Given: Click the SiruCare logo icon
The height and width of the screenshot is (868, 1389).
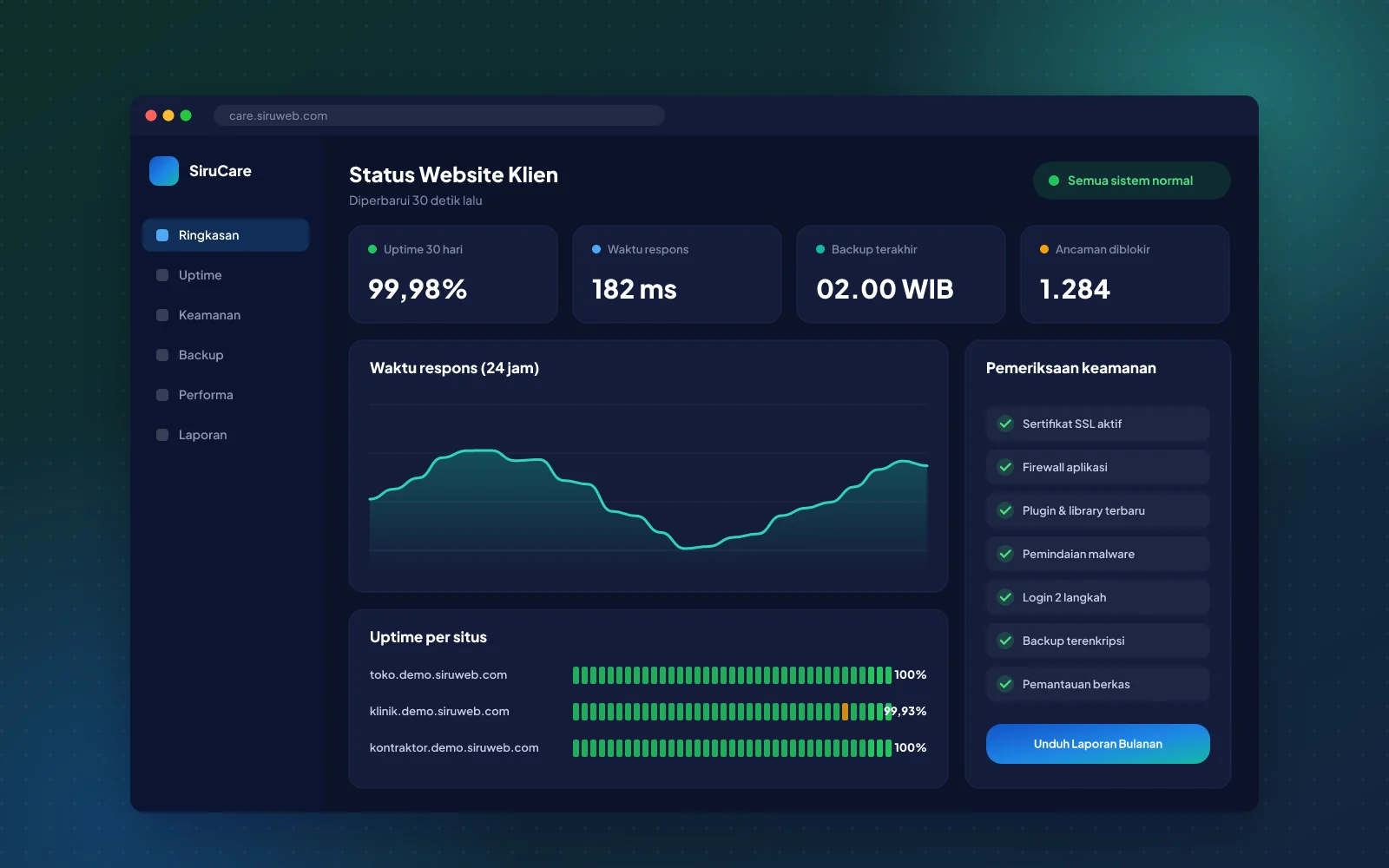Looking at the screenshot, I should coord(164,171).
